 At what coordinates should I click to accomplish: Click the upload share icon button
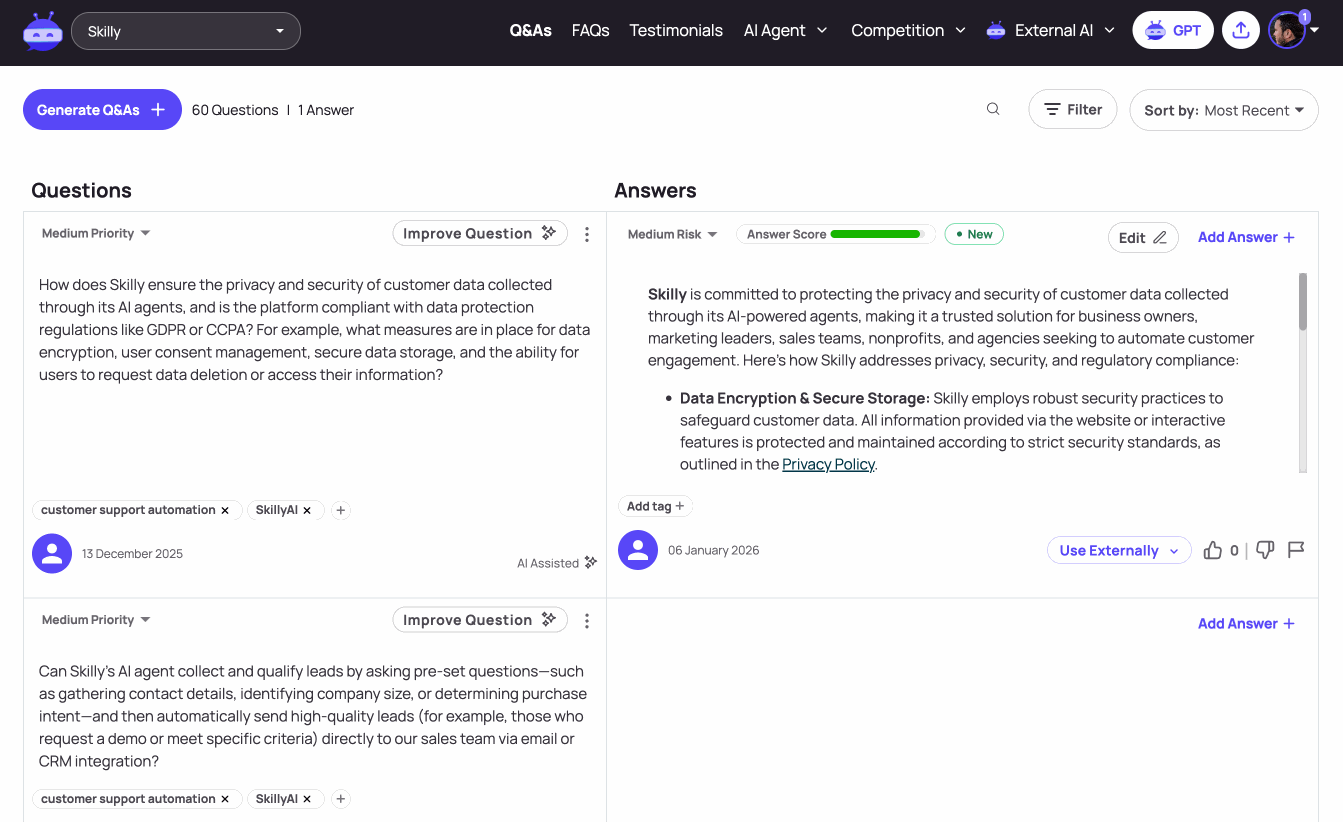point(1240,30)
